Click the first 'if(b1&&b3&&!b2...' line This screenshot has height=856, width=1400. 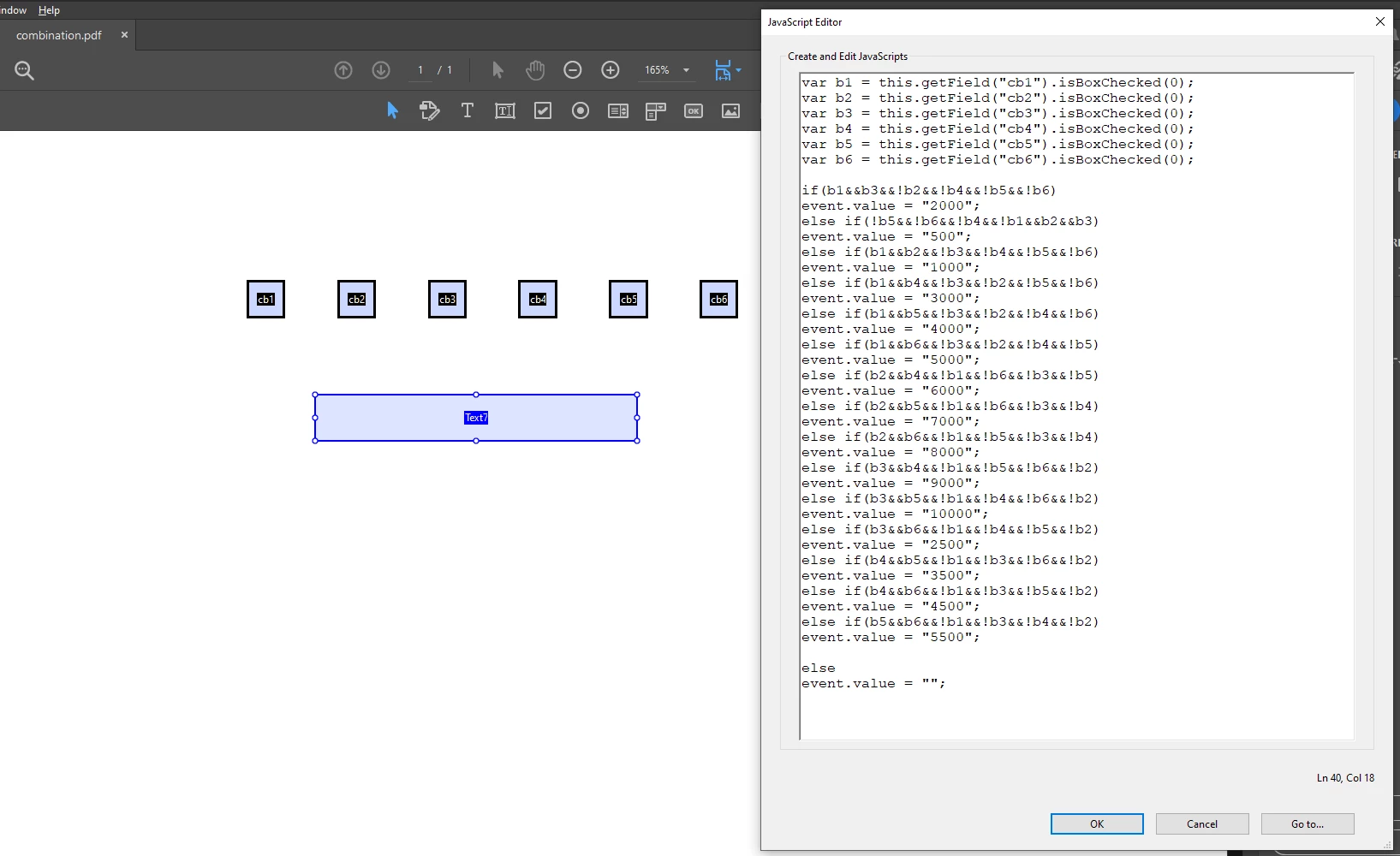(929, 191)
